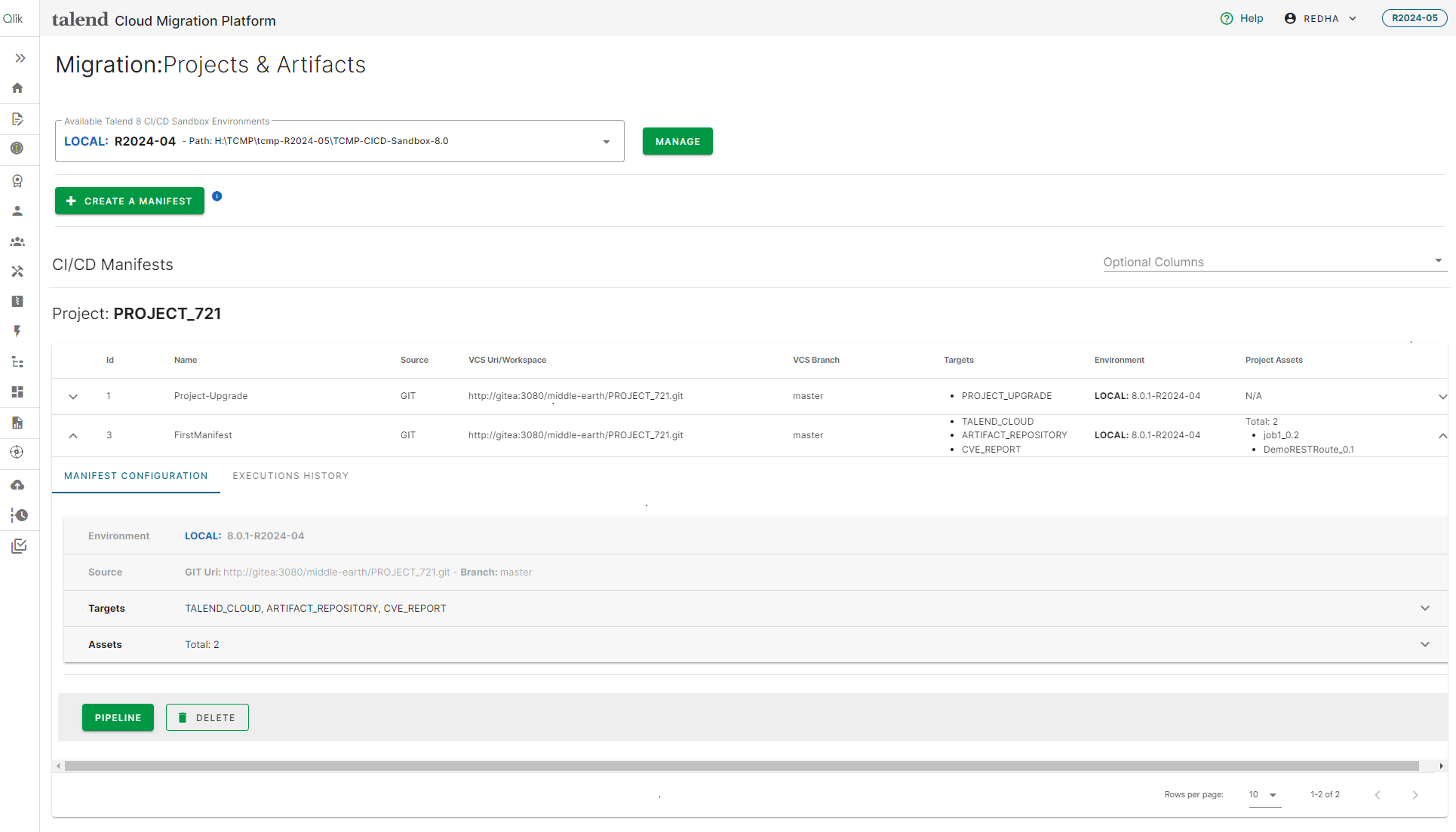
Task: Click the R2024-05 version badge
Action: (1415, 18)
